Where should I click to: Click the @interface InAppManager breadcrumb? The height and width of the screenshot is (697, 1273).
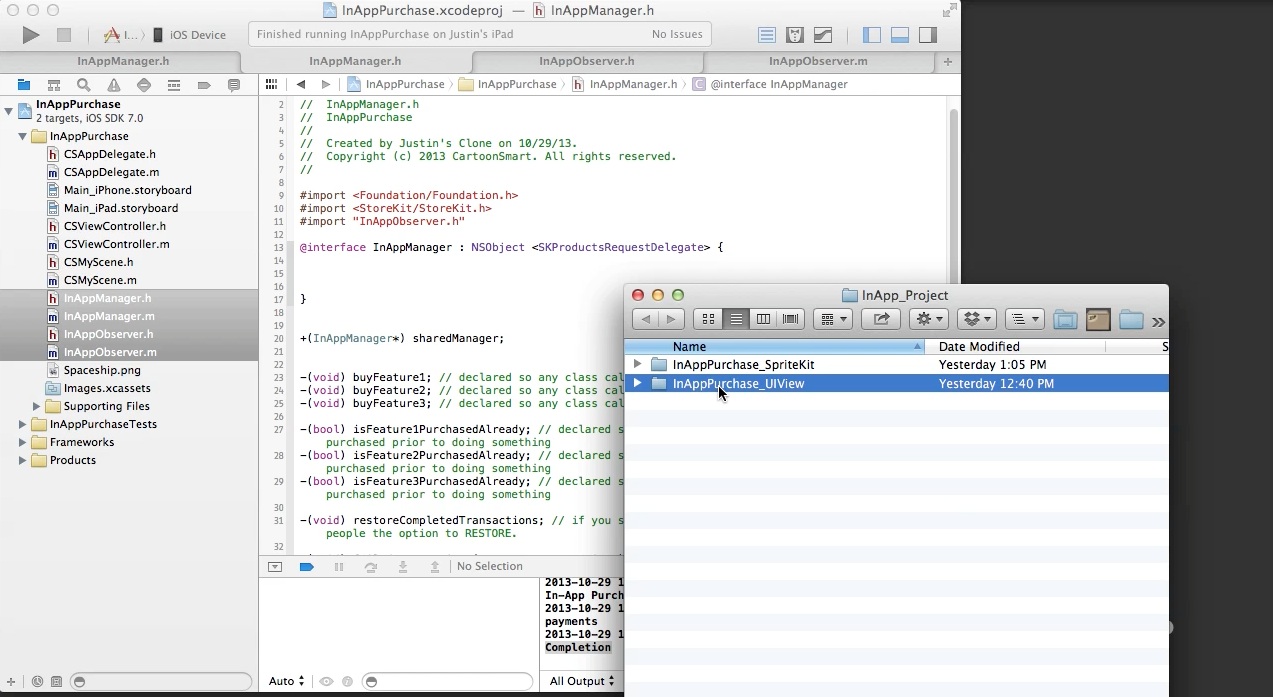click(770, 85)
